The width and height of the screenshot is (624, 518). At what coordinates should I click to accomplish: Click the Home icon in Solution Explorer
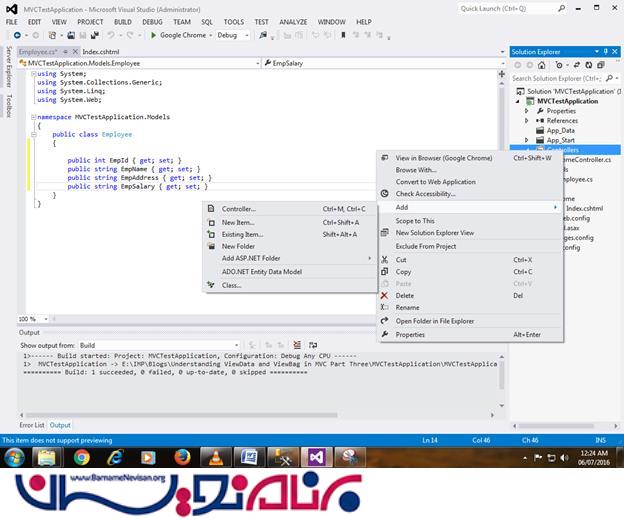tap(541, 65)
